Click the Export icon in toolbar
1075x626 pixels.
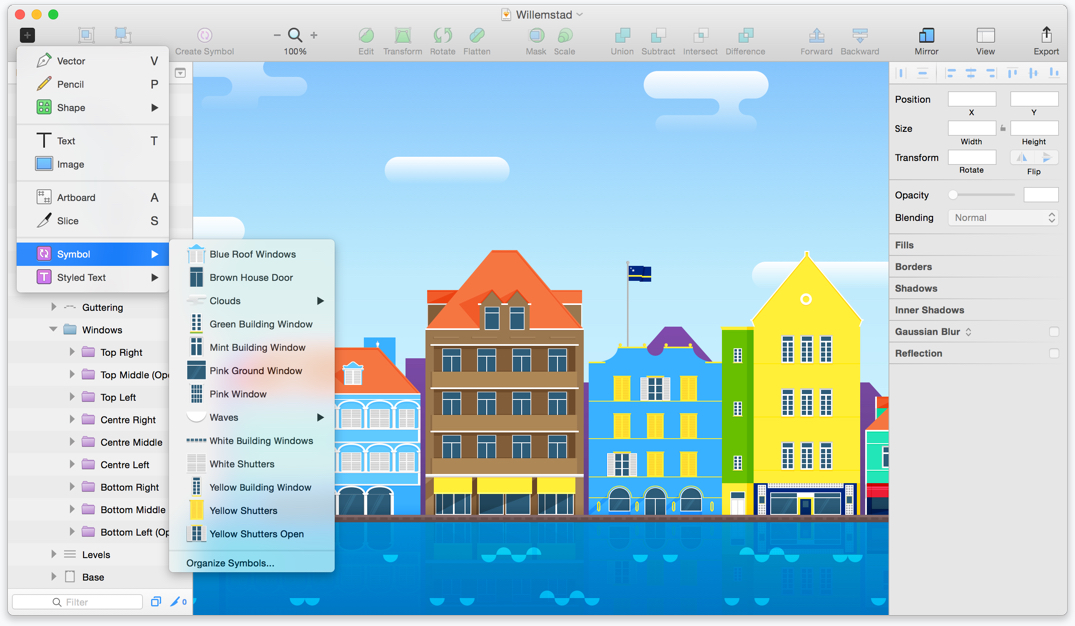point(1046,36)
